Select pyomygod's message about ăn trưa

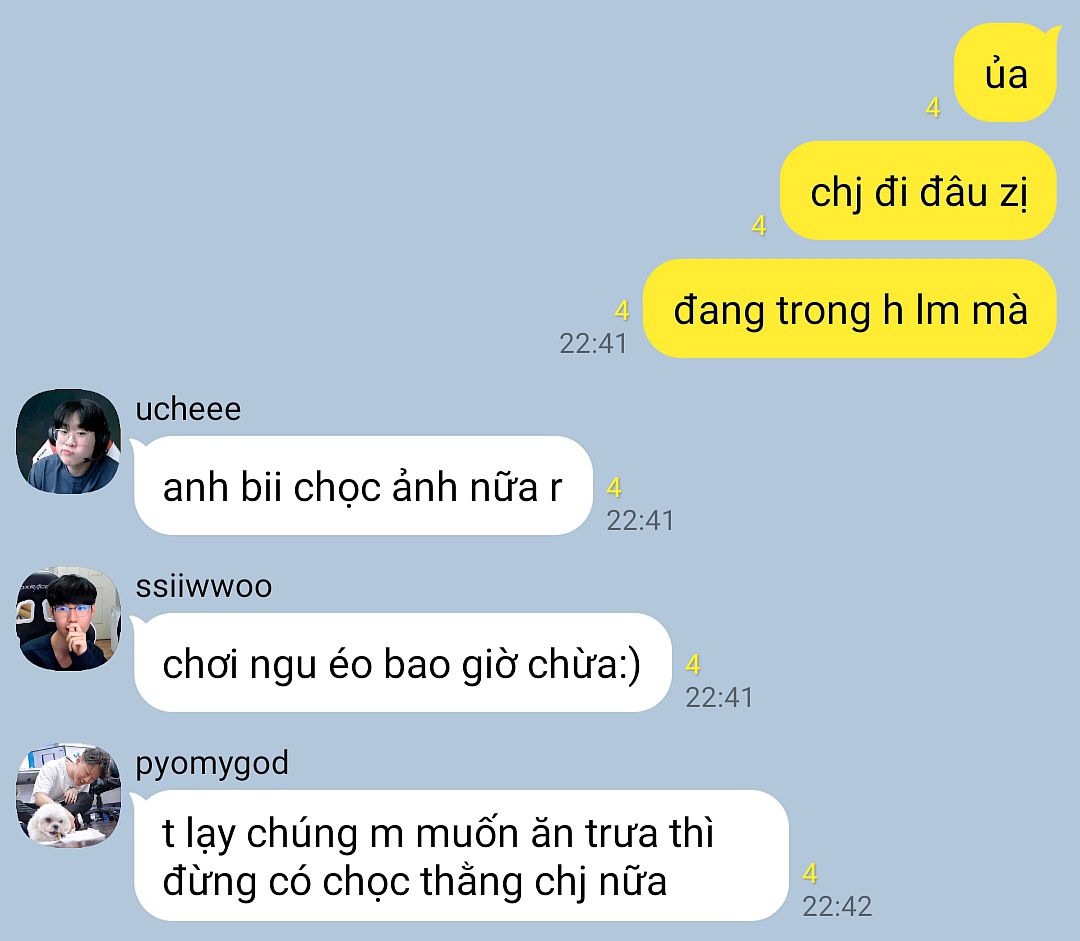(460, 856)
